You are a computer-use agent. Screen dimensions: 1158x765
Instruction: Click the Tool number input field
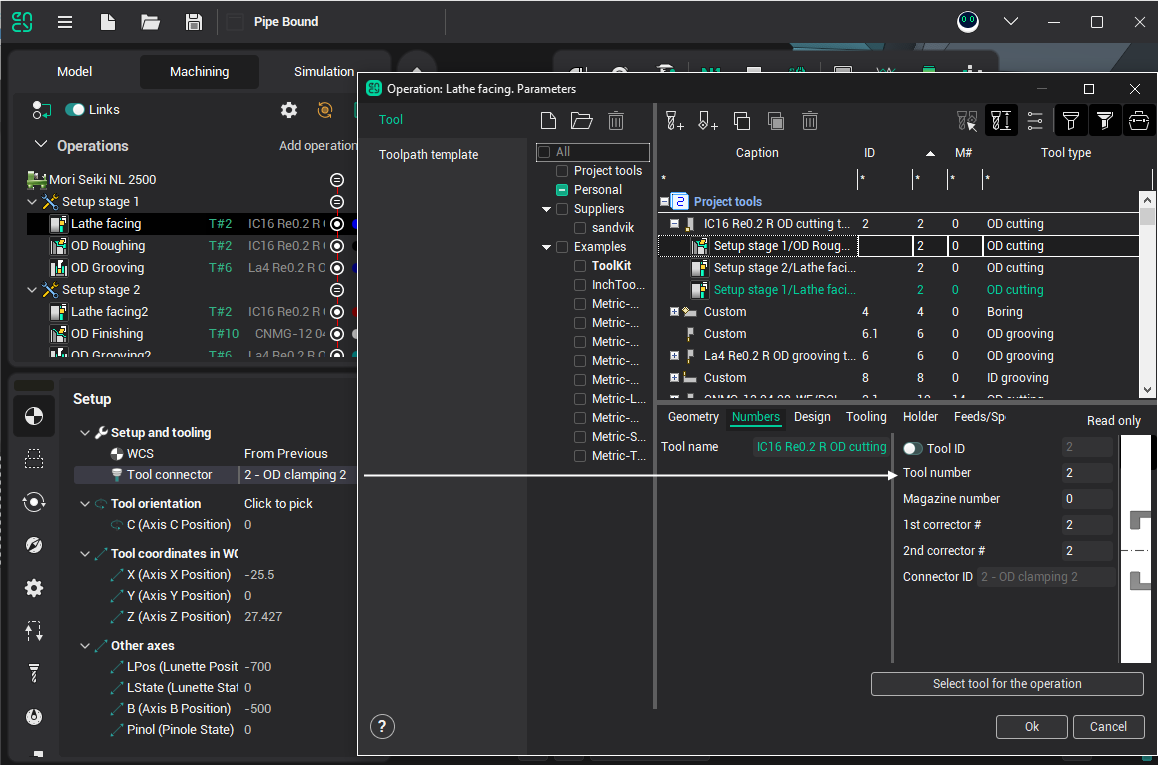click(1086, 473)
